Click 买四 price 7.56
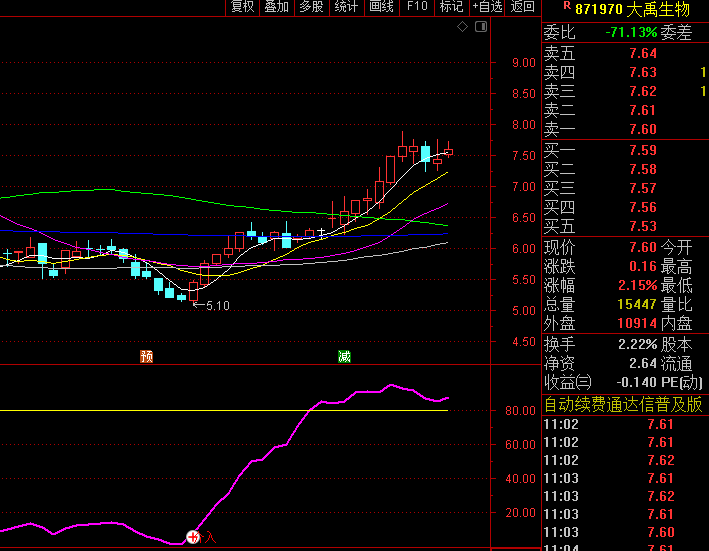The height and width of the screenshot is (551, 709). point(643,207)
